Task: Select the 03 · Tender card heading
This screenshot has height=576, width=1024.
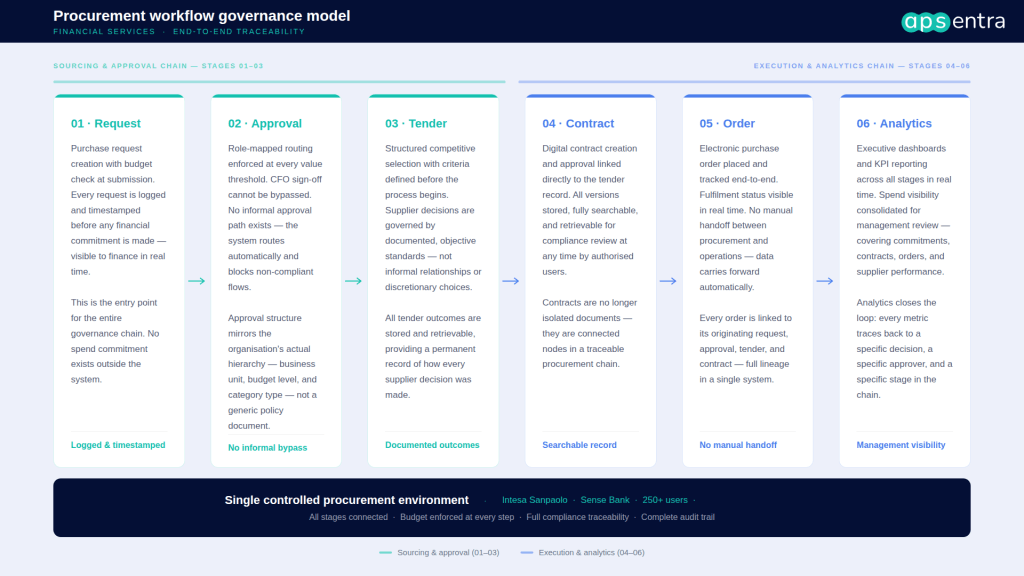Action: [x=416, y=123]
